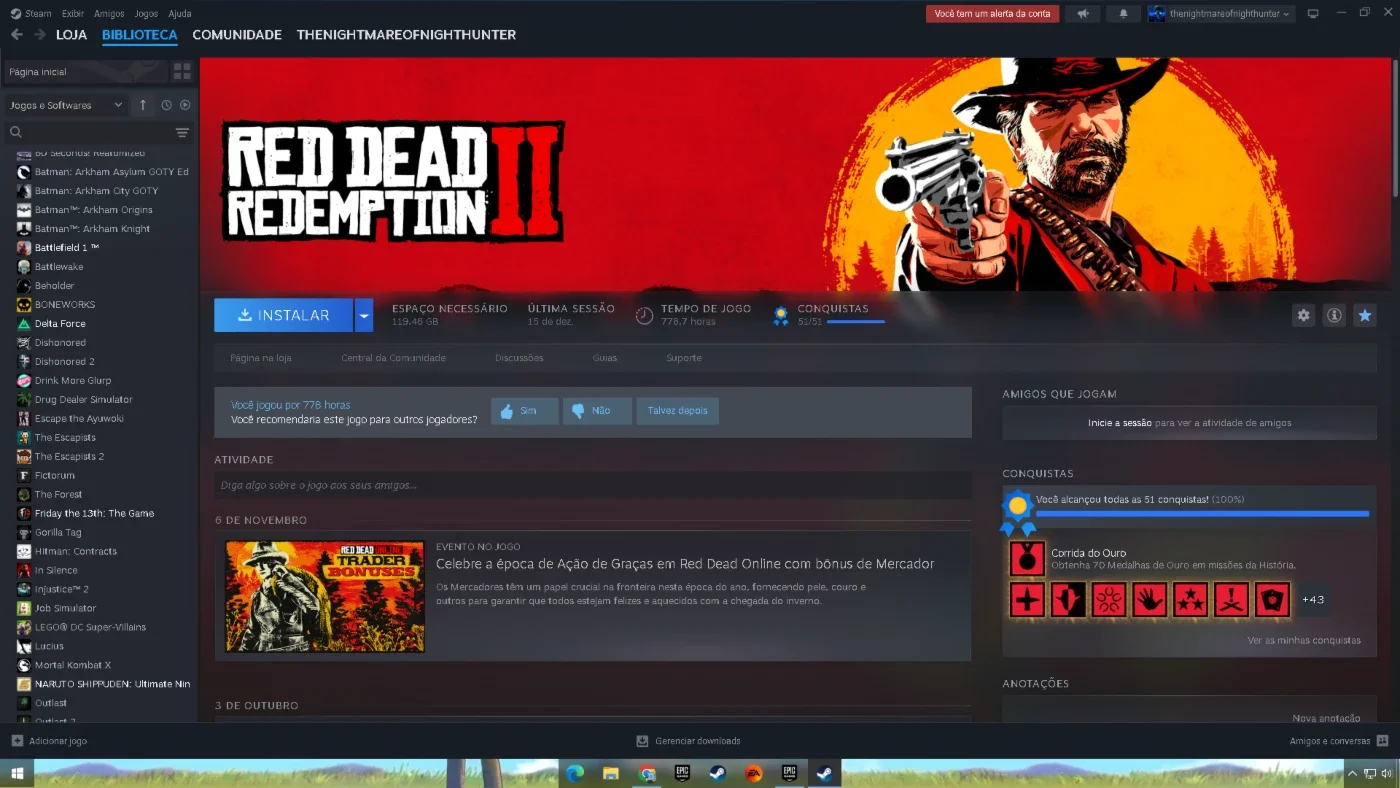
Task: Click the INSTALAR button
Action: coord(284,315)
